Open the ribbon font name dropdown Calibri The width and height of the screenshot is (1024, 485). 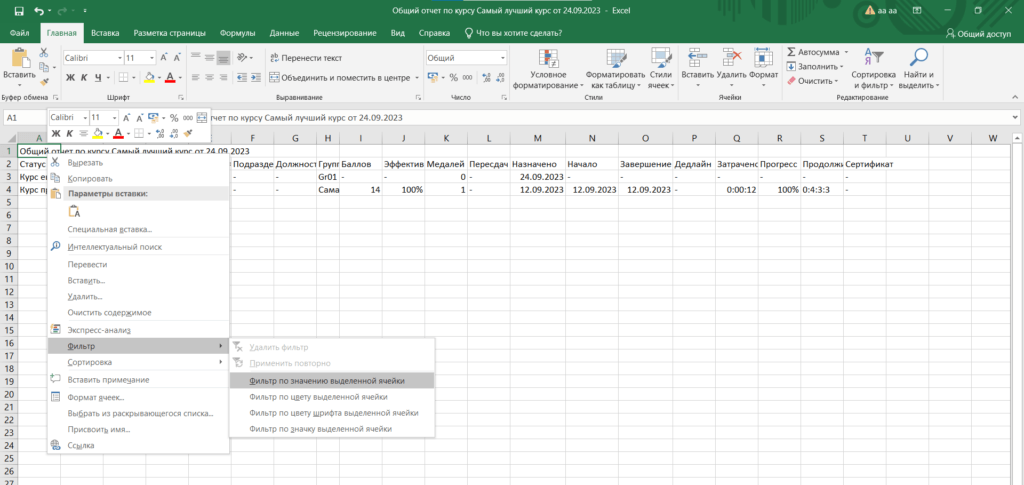pos(120,58)
